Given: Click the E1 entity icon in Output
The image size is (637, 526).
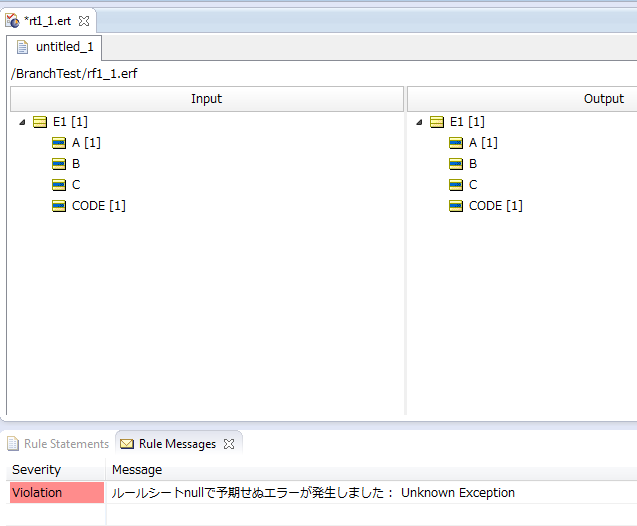Looking at the screenshot, I should pos(437,122).
